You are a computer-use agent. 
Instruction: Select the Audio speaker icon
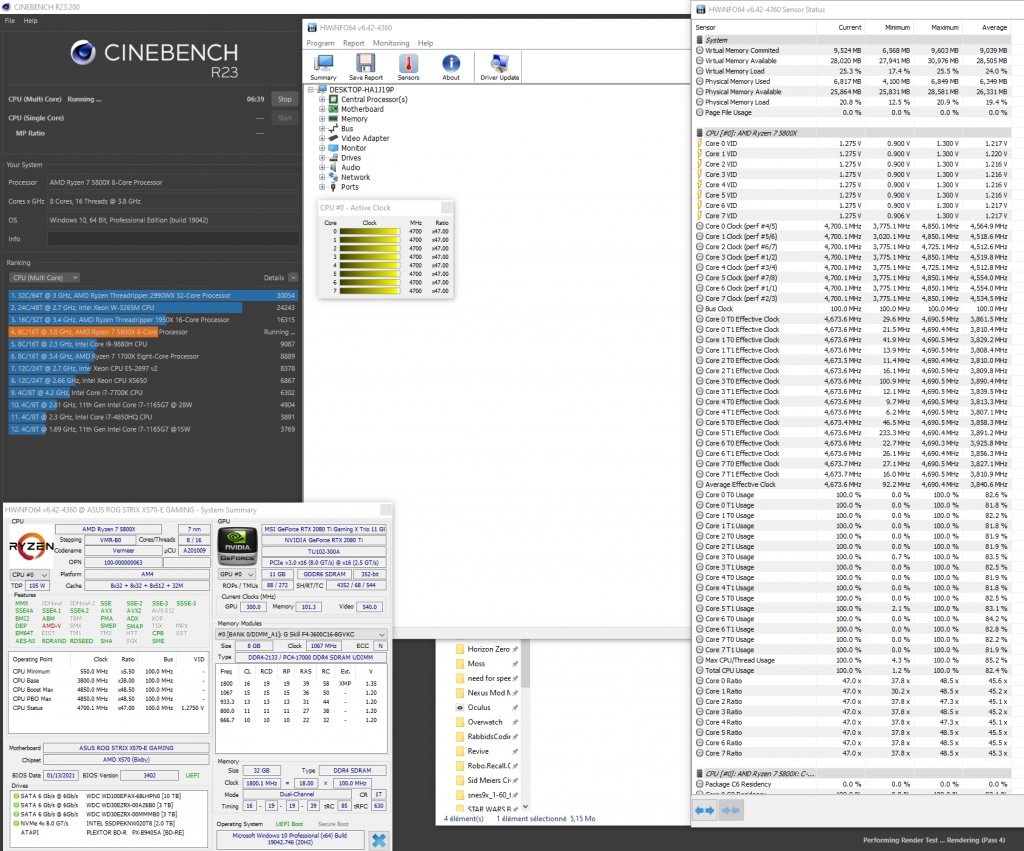tap(333, 168)
